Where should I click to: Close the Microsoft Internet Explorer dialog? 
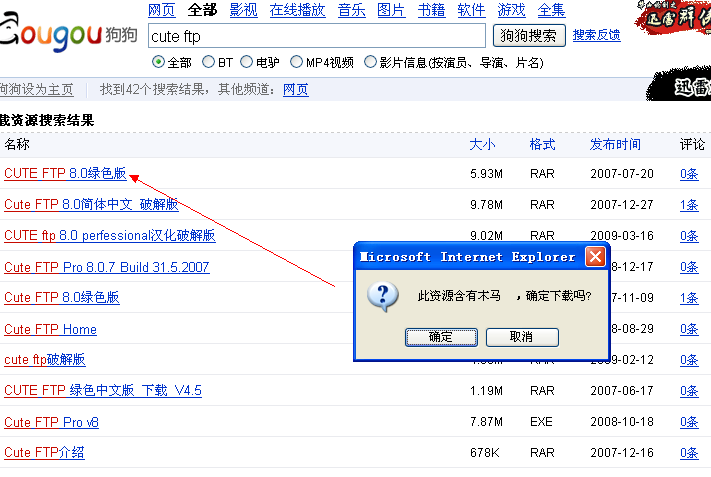tap(595, 257)
